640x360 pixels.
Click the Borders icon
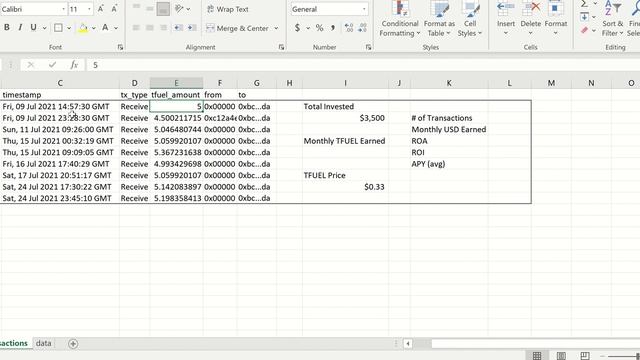(x=58, y=28)
